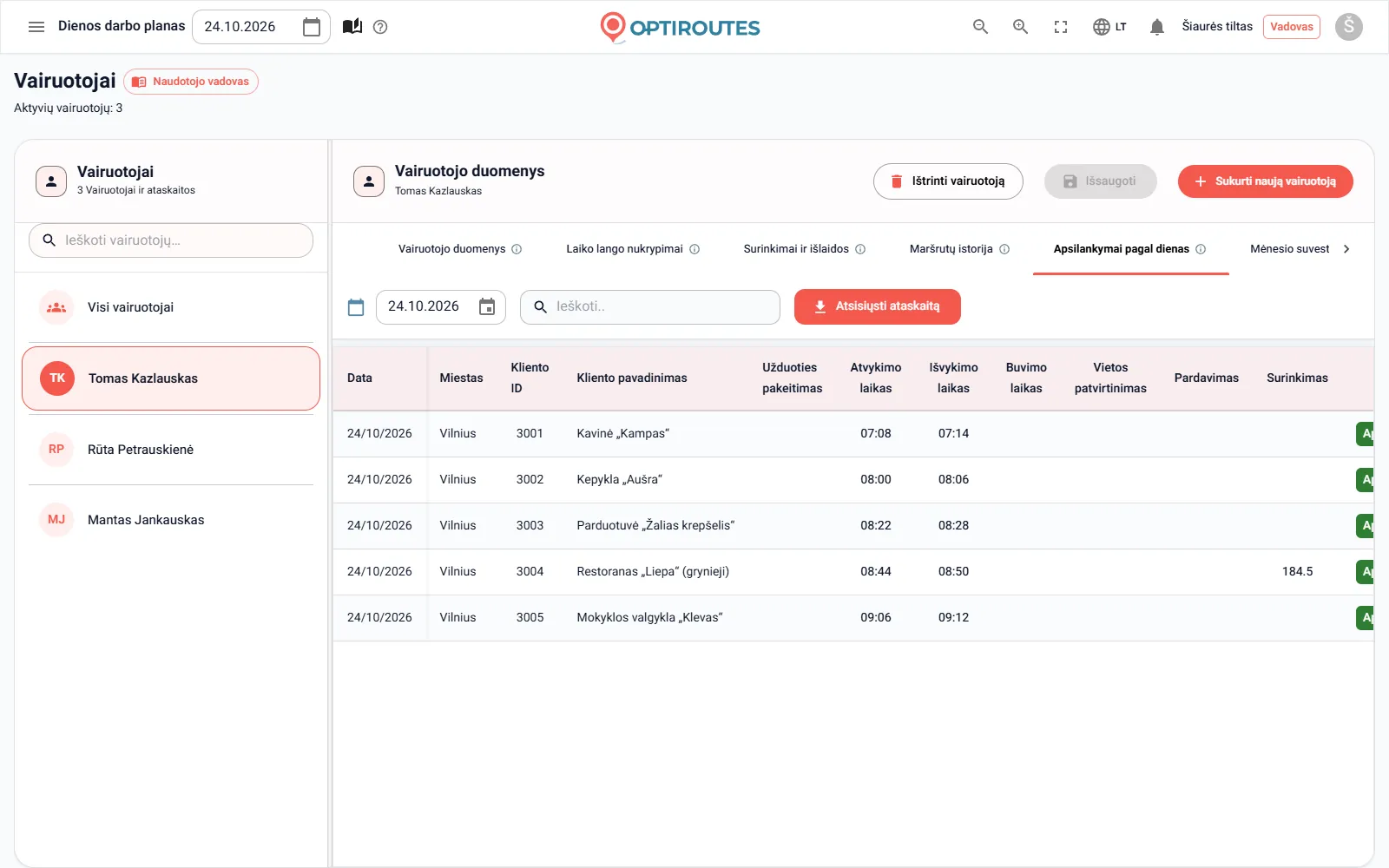Open the LT language selector
Image resolution: width=1389 pixels, height=868 pixels.
(1109, 27)
